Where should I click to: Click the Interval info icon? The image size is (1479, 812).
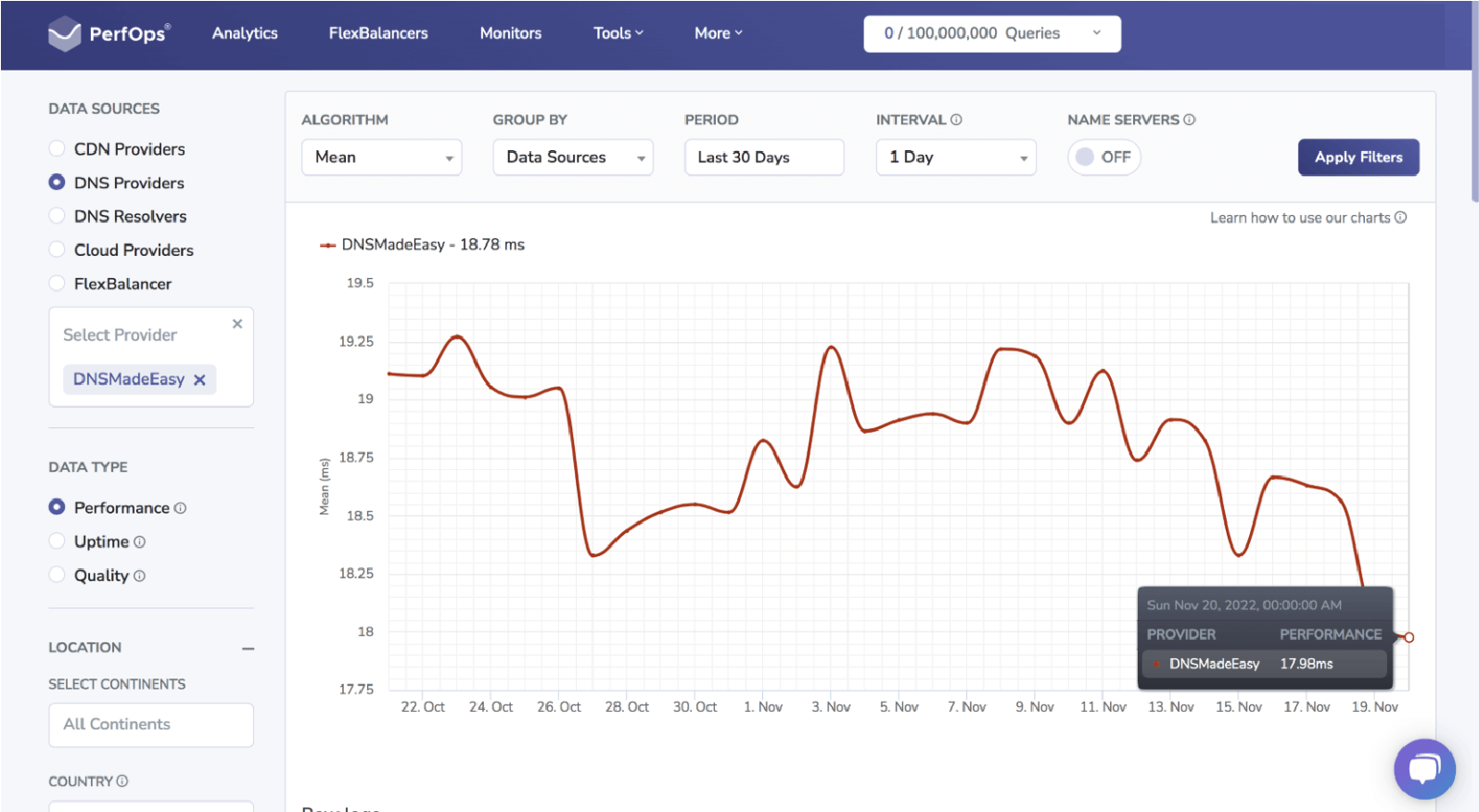pyautogui.click(x=957, y=120)
